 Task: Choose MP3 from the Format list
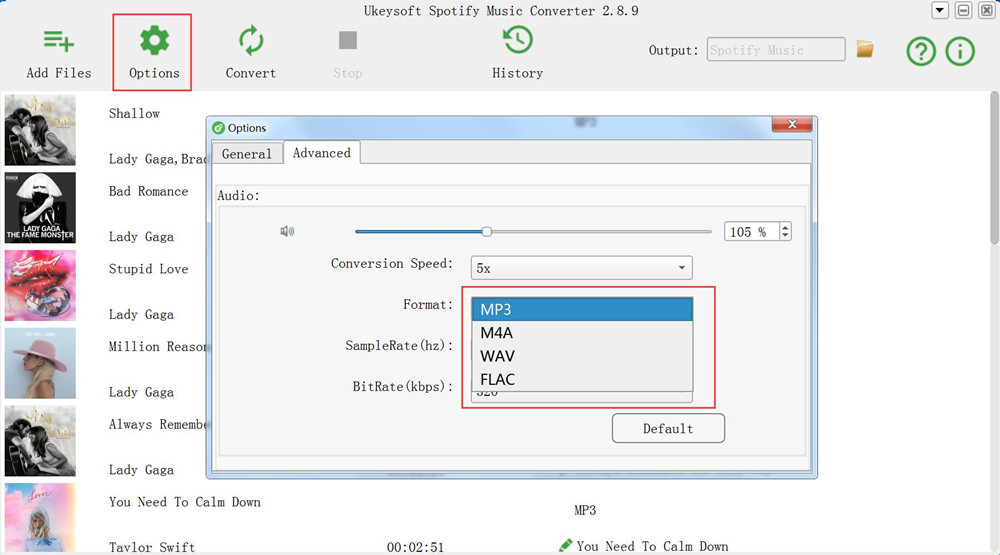point(582,309)
